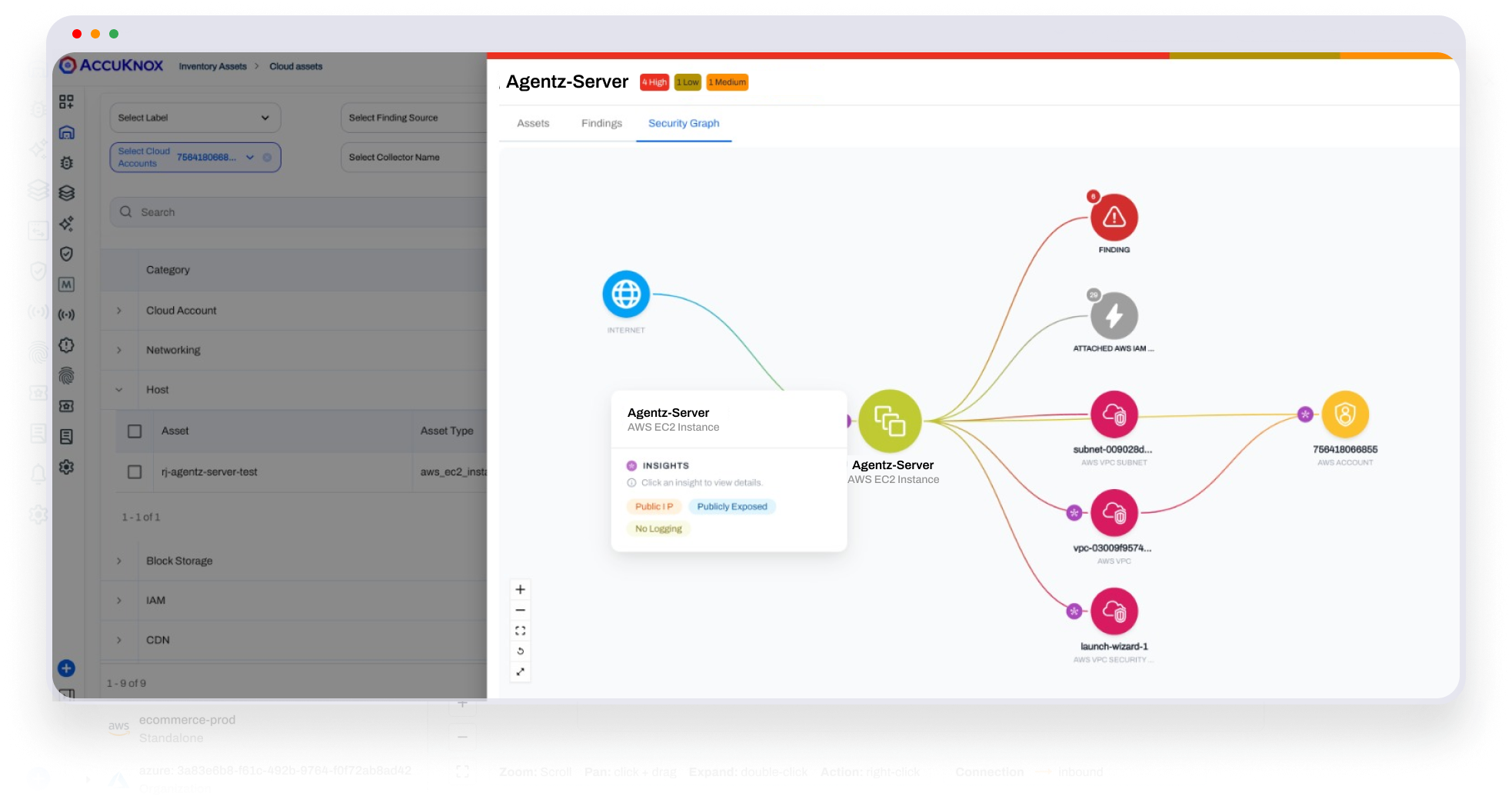Click the 4 High severity badge
Viewport: 1512px width, 806px height.
tap(654, 82)
